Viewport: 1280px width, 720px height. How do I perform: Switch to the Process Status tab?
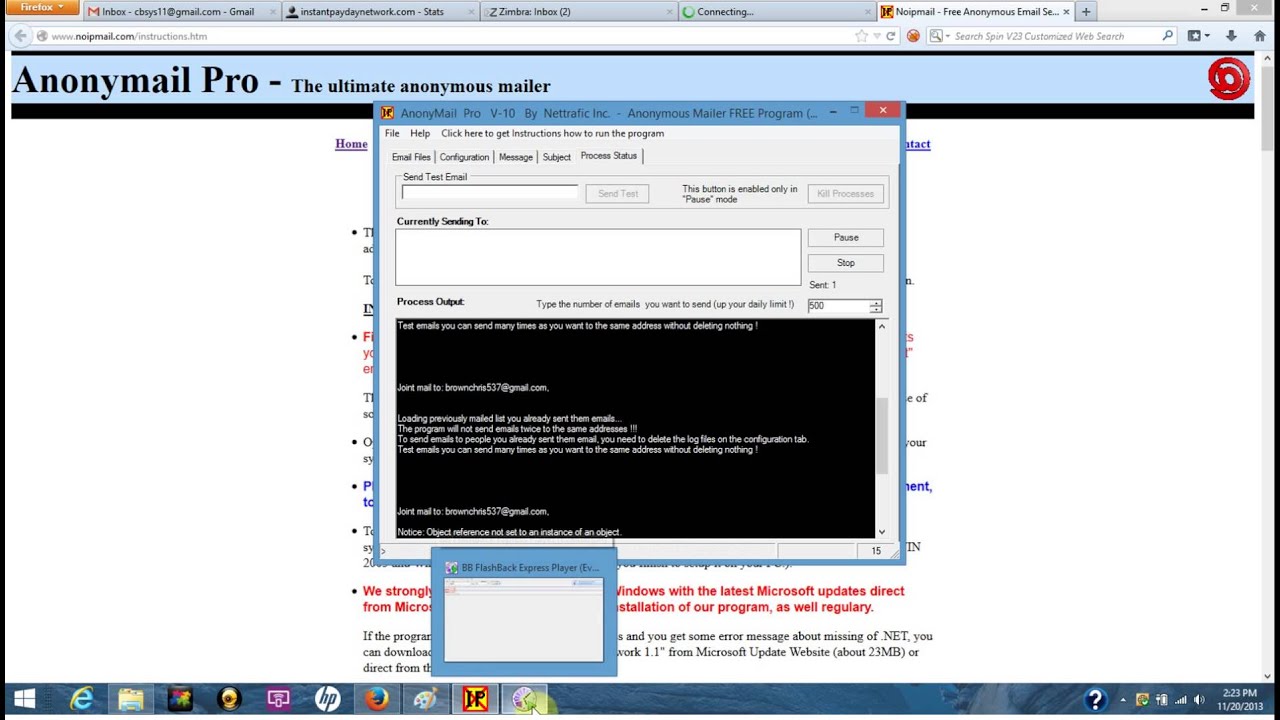609,156
